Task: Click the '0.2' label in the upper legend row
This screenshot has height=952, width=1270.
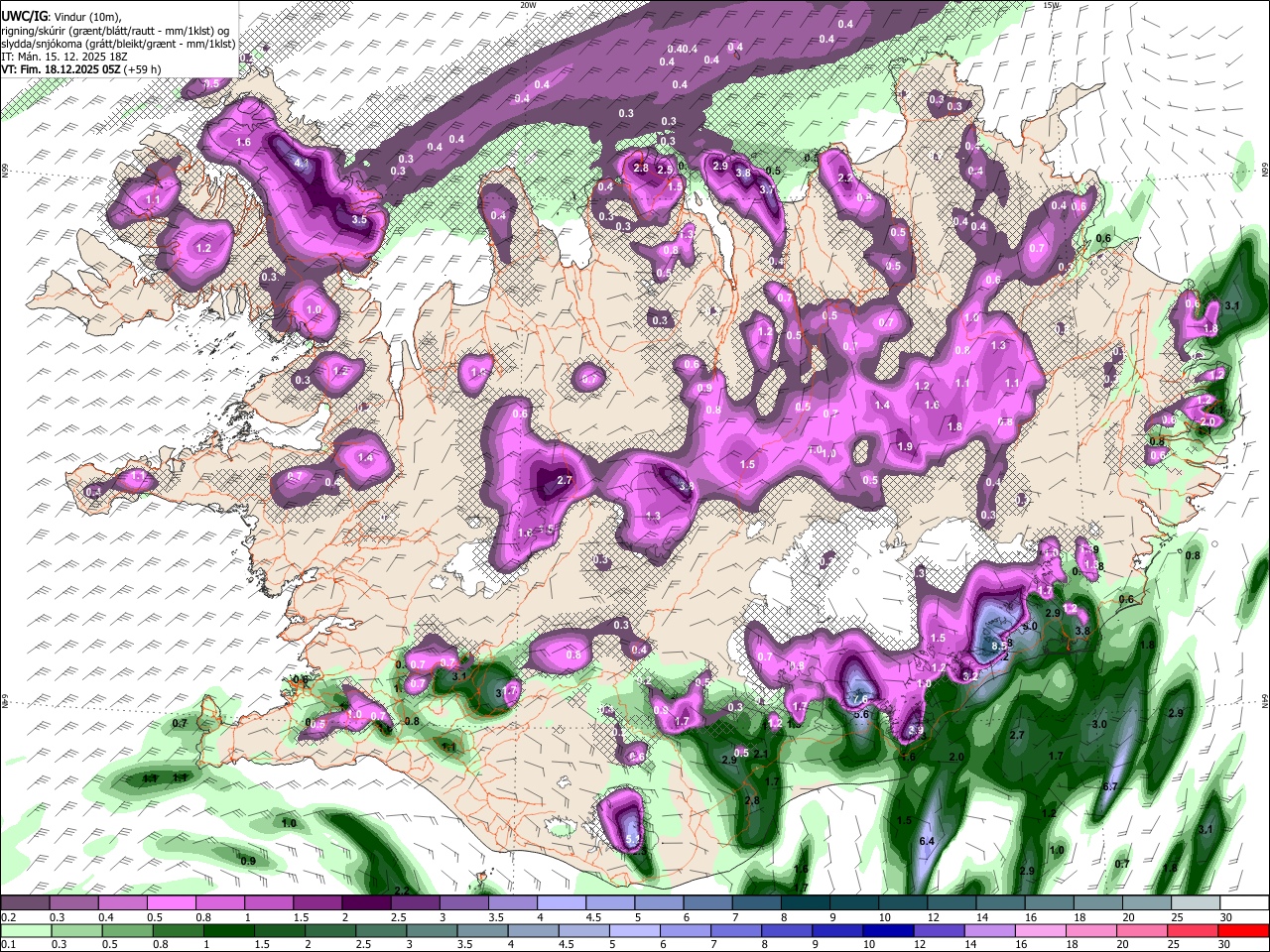Action: pyautogui.click(x=8, y=917)
